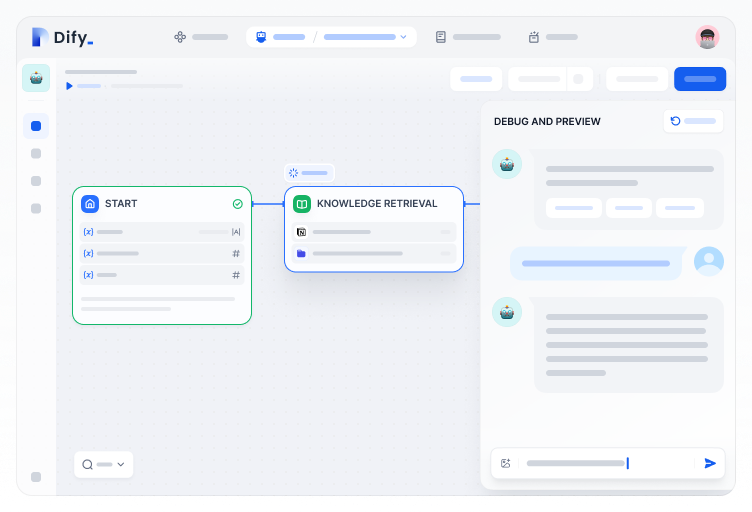The image size is (752, 512).
Task: Open the zoom dropdown at canvas bottom left
Action: [x=103, y=464]
